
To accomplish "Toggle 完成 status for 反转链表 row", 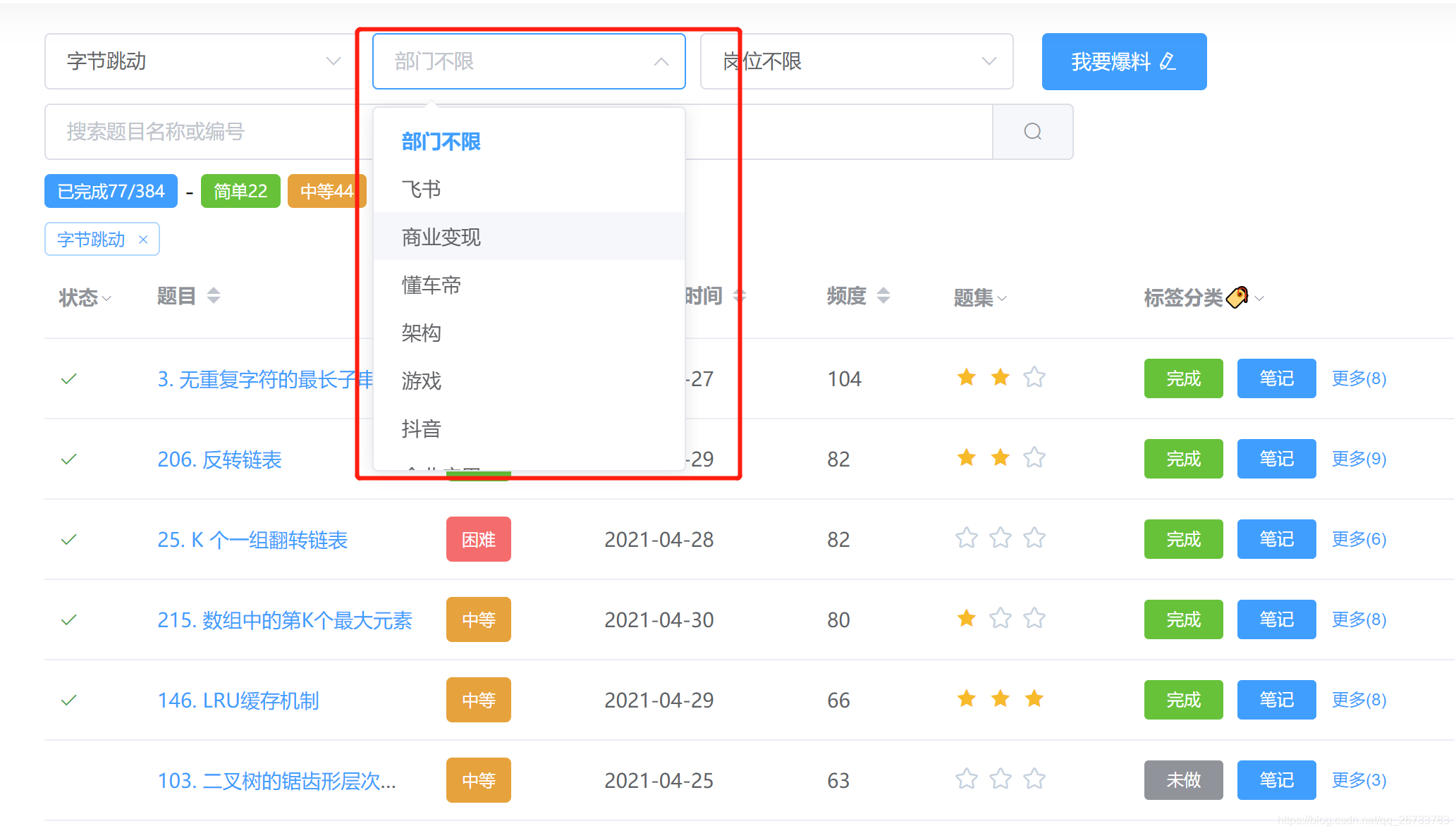I will pos(1182,459).
